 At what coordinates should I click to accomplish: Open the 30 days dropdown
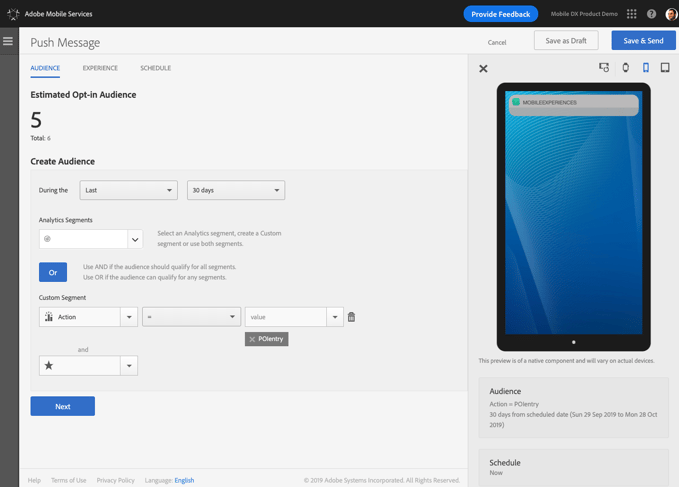[x=236, y=190]
